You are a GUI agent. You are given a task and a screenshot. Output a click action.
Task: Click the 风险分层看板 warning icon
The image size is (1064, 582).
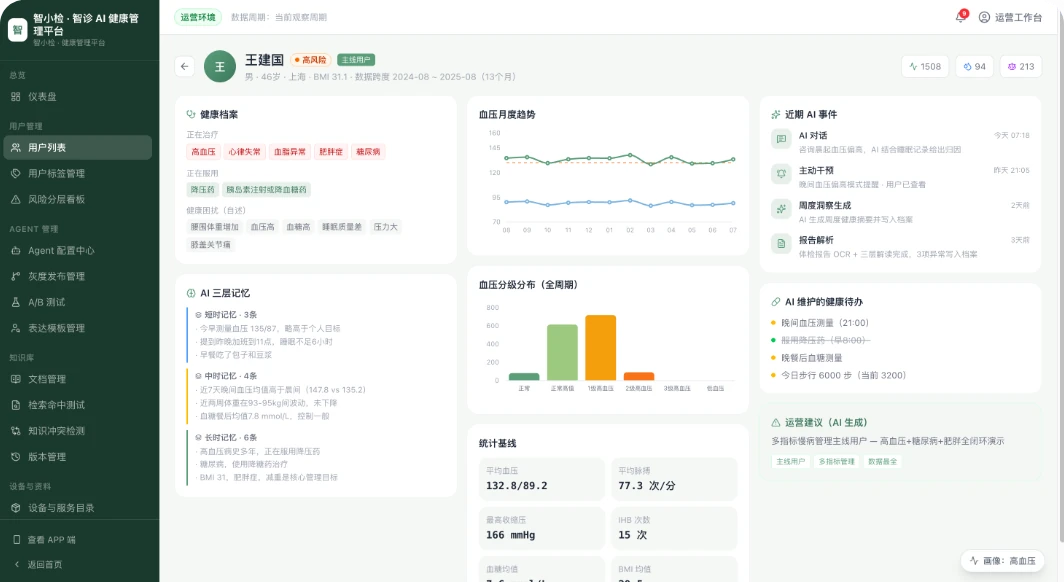click(x=16, y=199)
